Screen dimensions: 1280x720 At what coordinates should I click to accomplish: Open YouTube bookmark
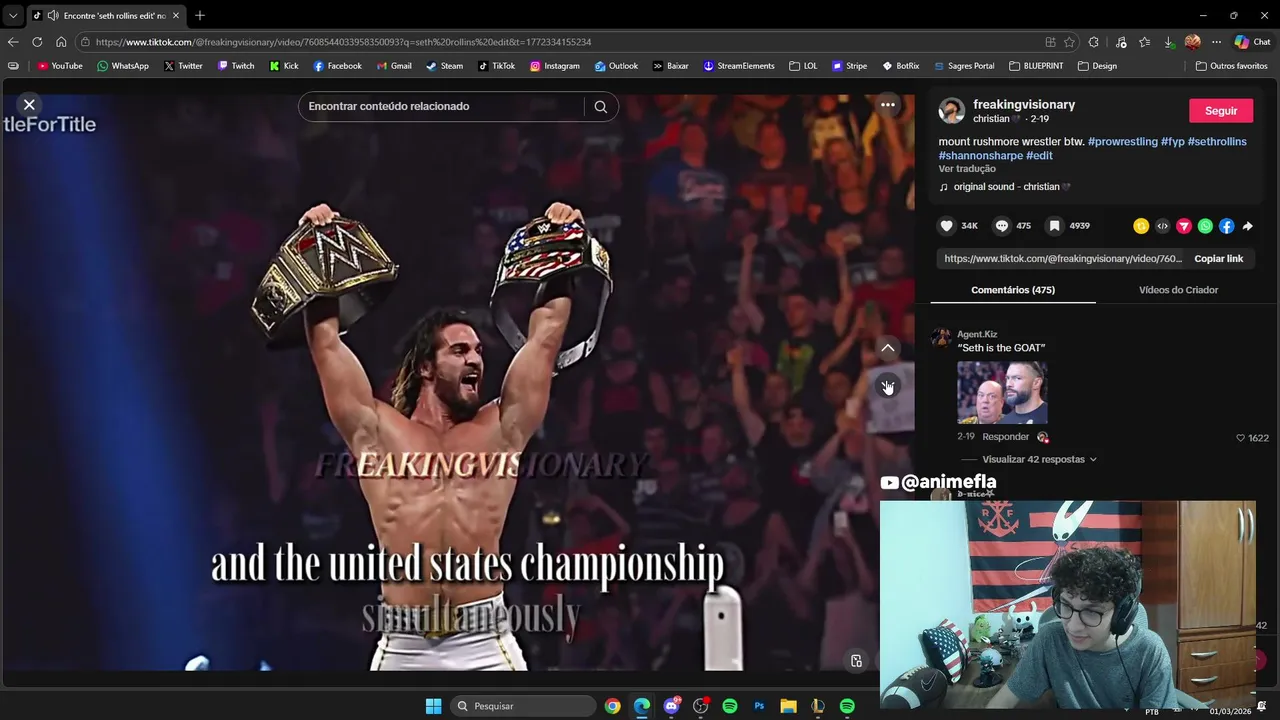(x=60, y=66)
